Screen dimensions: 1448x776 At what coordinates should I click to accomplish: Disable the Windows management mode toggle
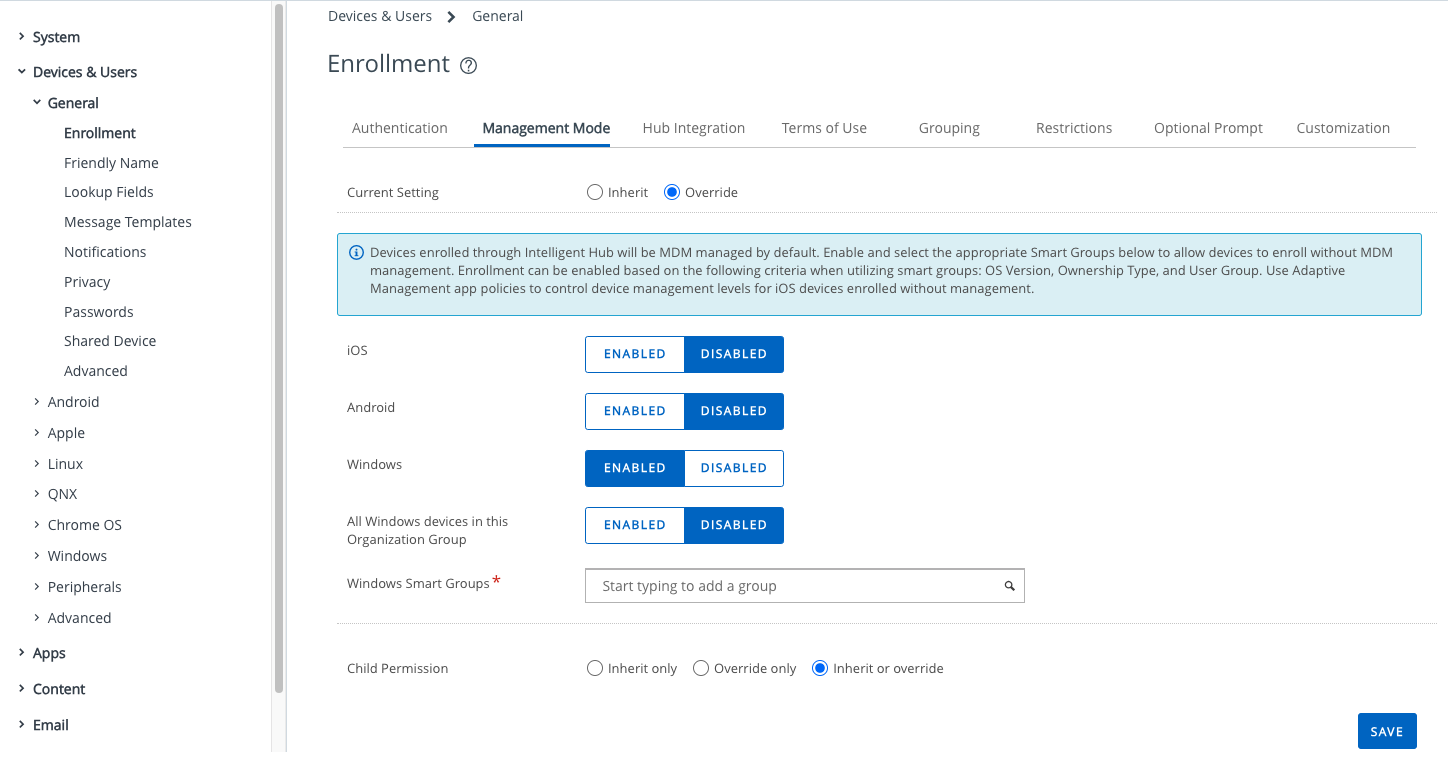point(733,468)
